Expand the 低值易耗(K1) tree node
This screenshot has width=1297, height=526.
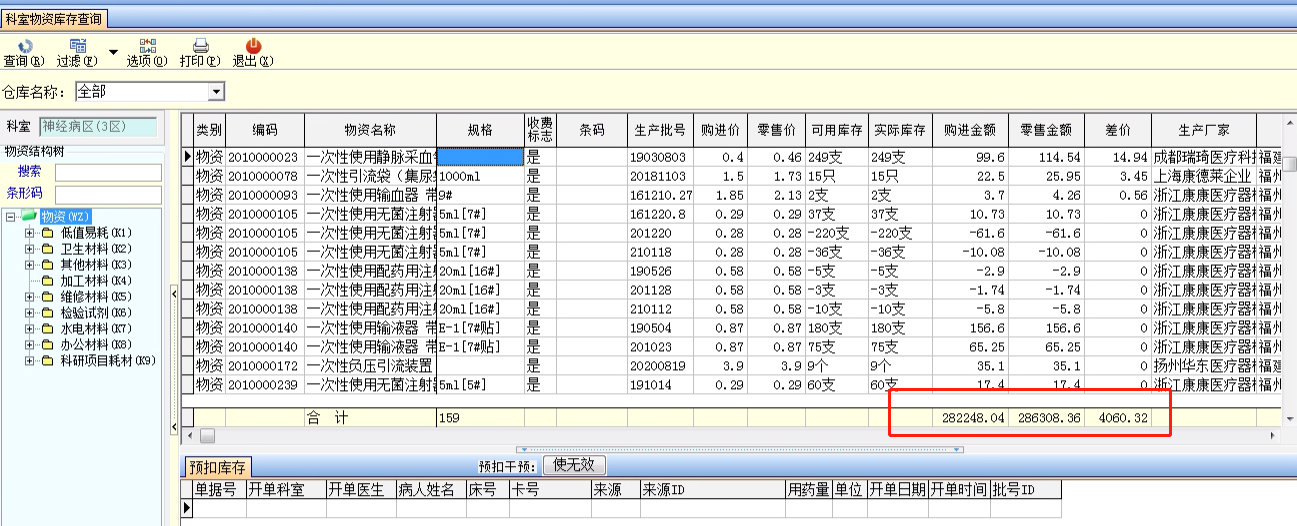[29, 233]
